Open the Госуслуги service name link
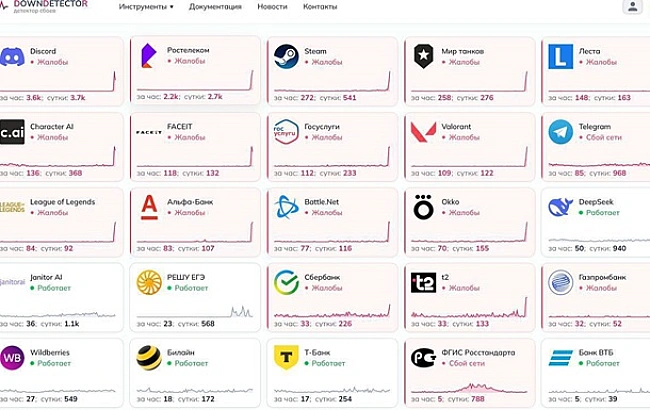Image resolution: width=650 pixels, height=410 pixels. pyautogui.click(x=322, y=127)
